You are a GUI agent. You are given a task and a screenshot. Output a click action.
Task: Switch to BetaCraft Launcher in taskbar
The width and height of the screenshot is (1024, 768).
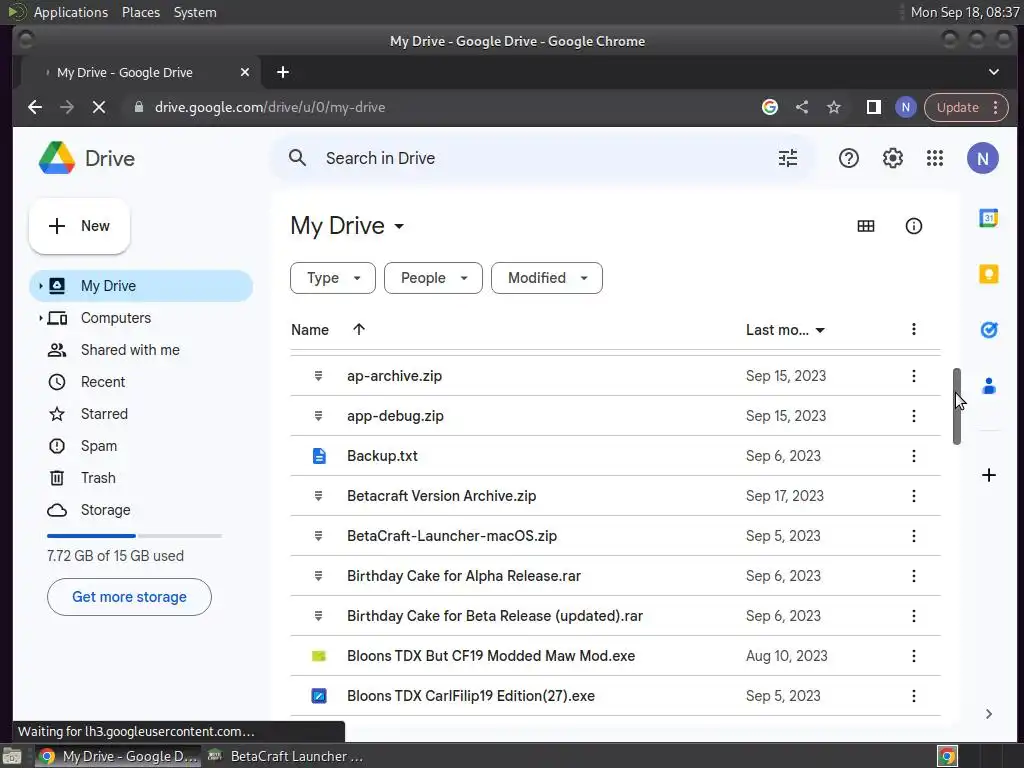tap(285, 756)
